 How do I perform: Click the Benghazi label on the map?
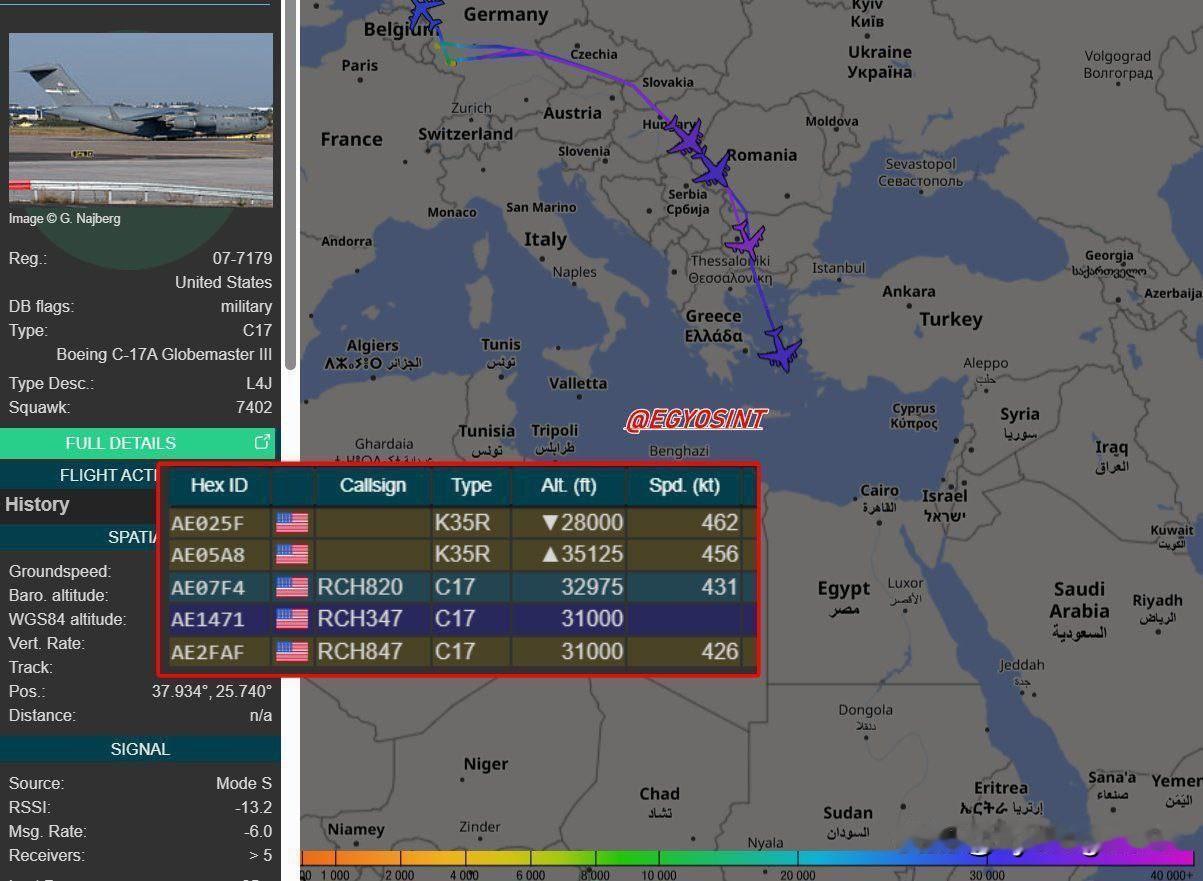(x=679, y=451)
